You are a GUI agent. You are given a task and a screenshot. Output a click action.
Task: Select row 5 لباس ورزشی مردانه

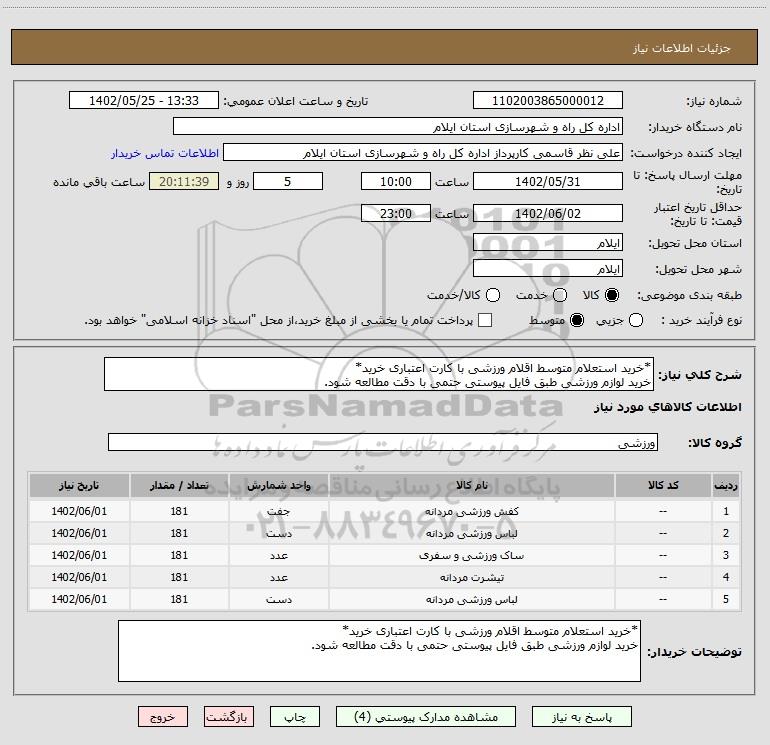(471, 600)
